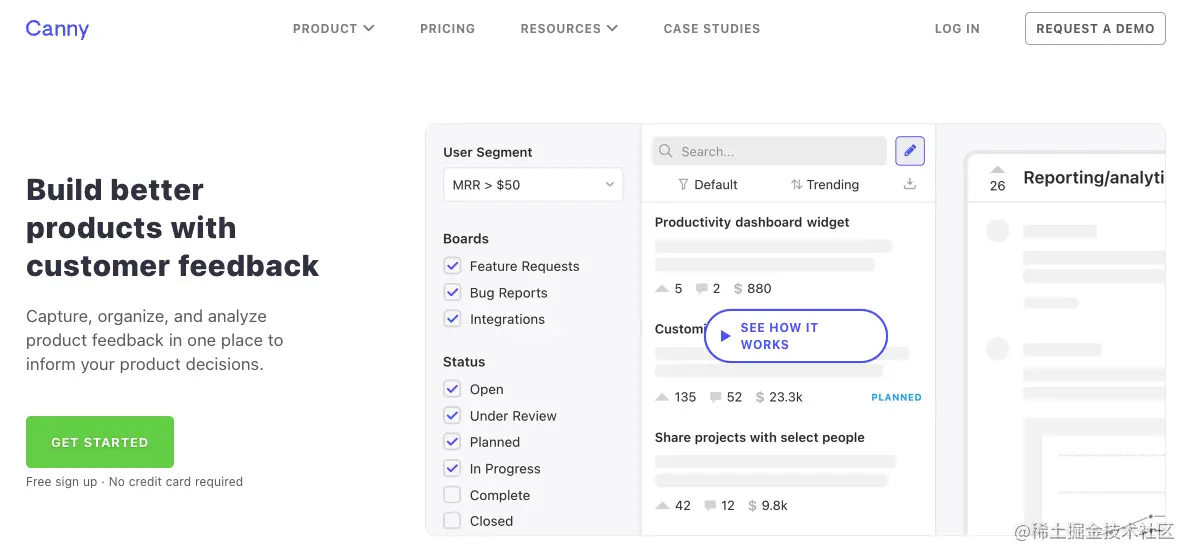Click the pencil edit icon button
Viewport: 1192px width, 559px height.
[909, 151]
